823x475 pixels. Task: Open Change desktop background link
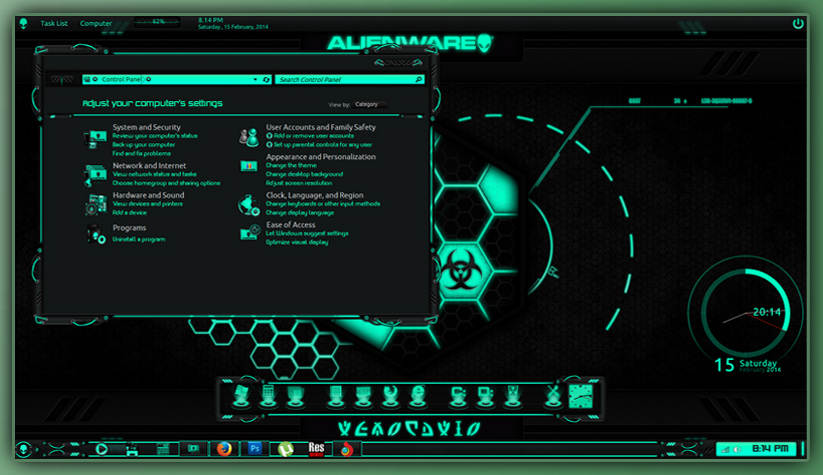304,174
